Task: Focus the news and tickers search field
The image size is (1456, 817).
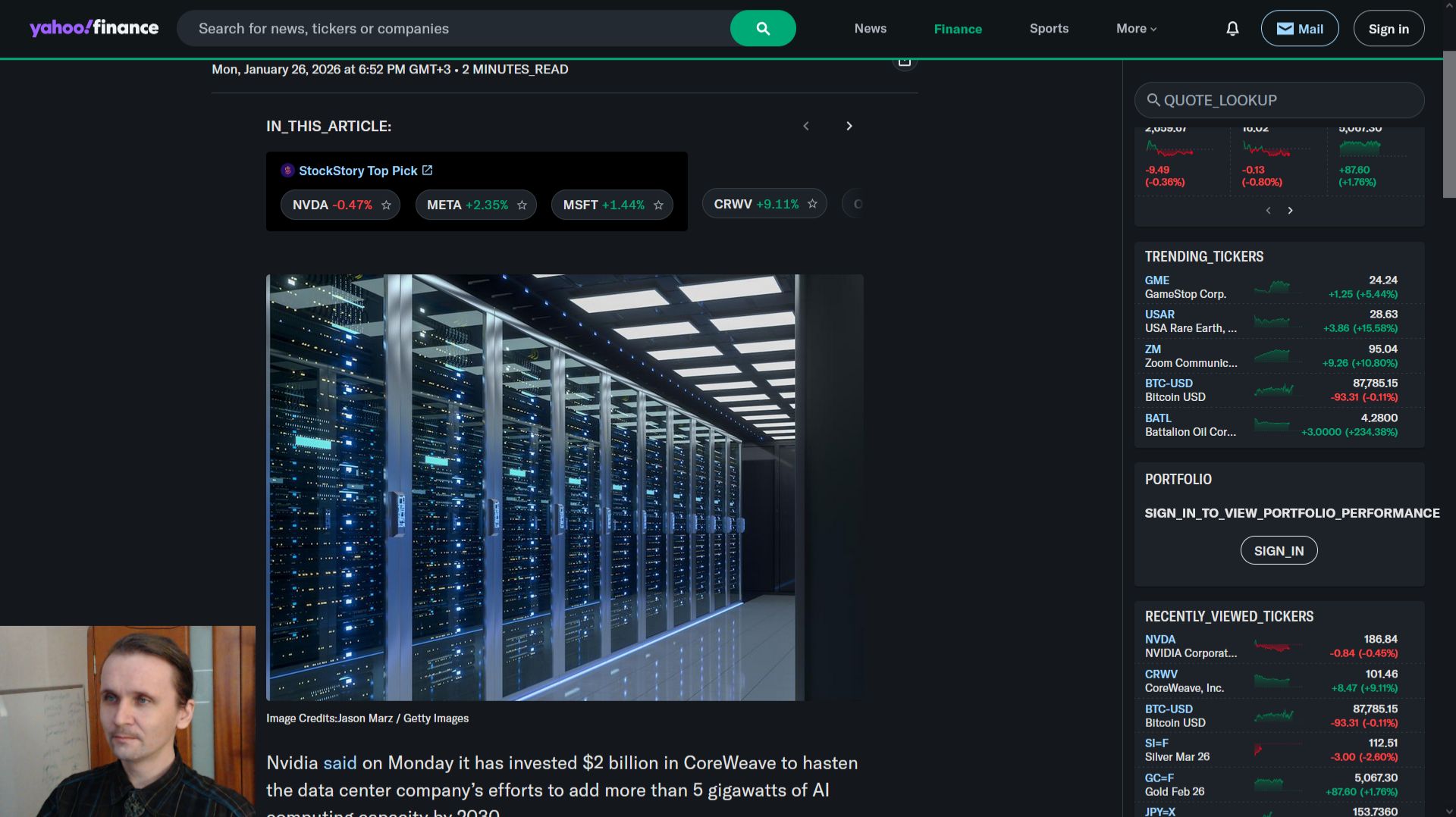Action: [453, 28]
